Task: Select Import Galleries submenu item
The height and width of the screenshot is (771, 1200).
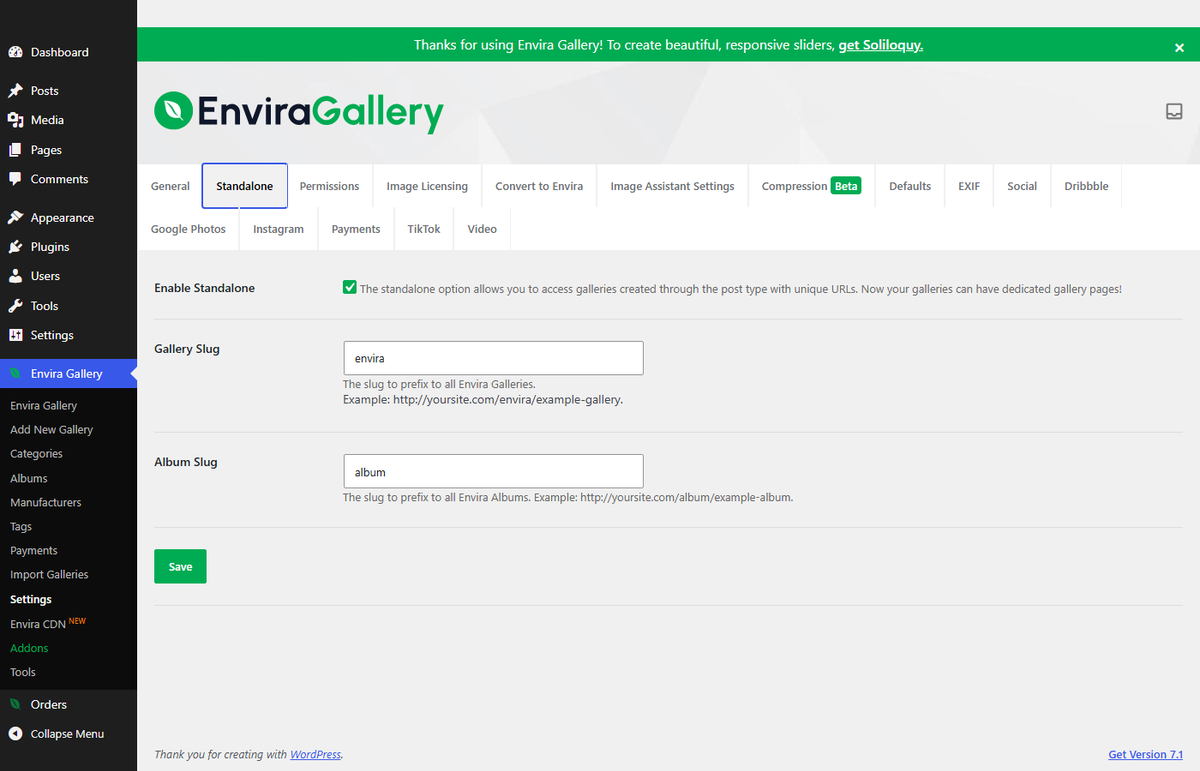Action: 49,575
